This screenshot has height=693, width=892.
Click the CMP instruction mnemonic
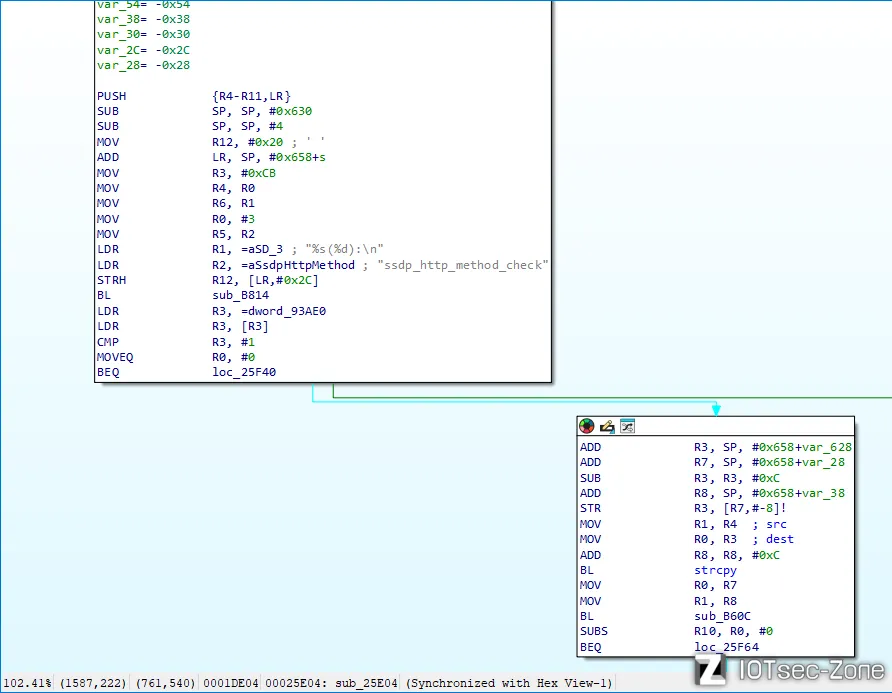click(108, 342)
